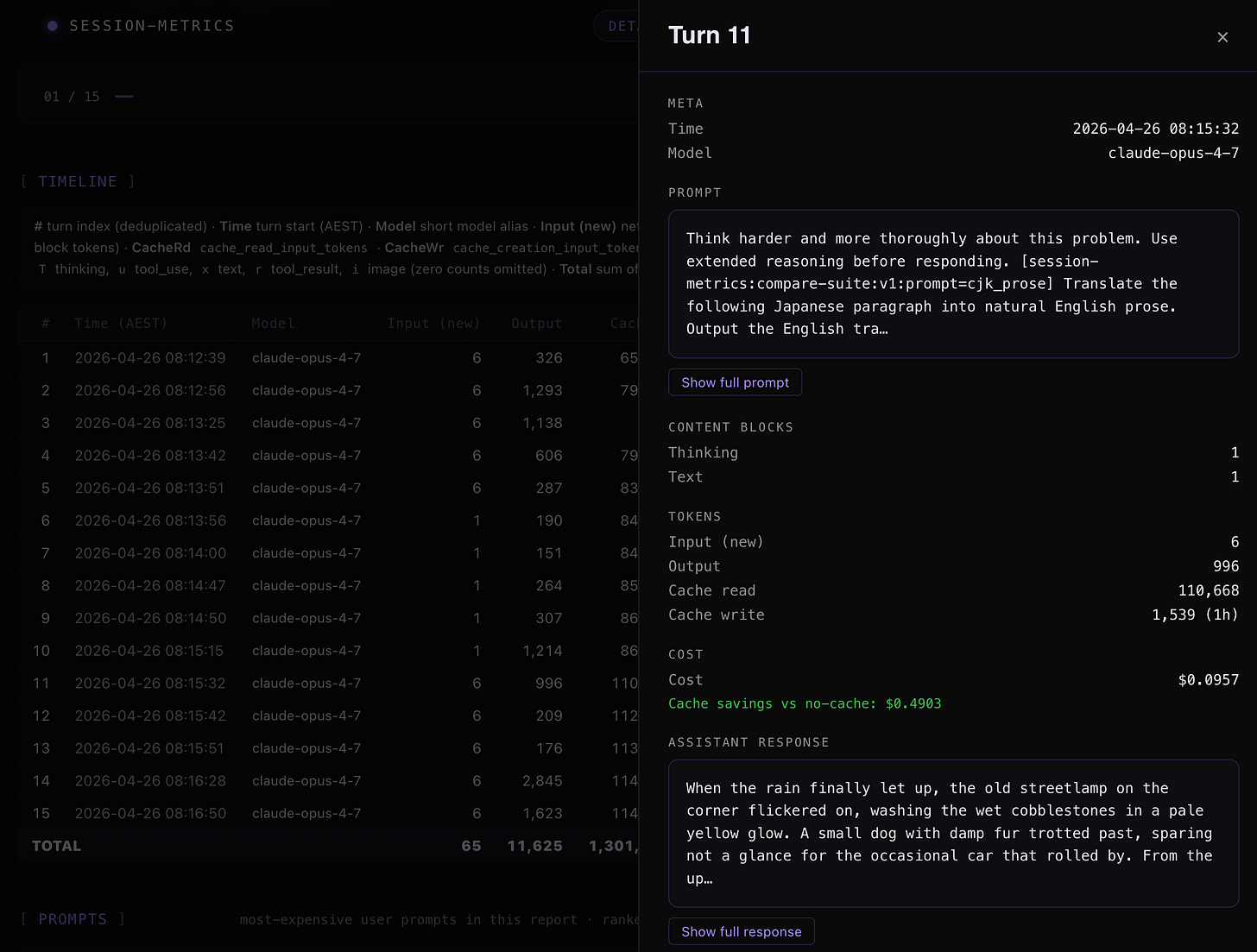Select timeline row 12 at 08:15:42

[329, 716]
